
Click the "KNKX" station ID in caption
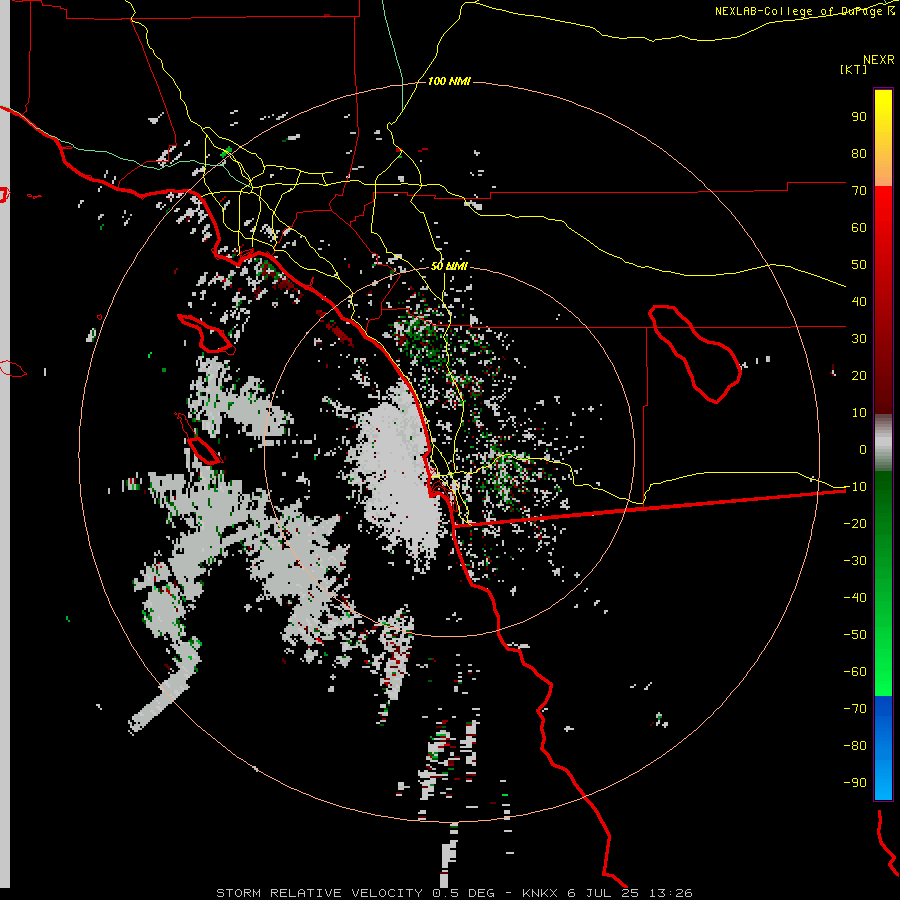pos(540,893)
